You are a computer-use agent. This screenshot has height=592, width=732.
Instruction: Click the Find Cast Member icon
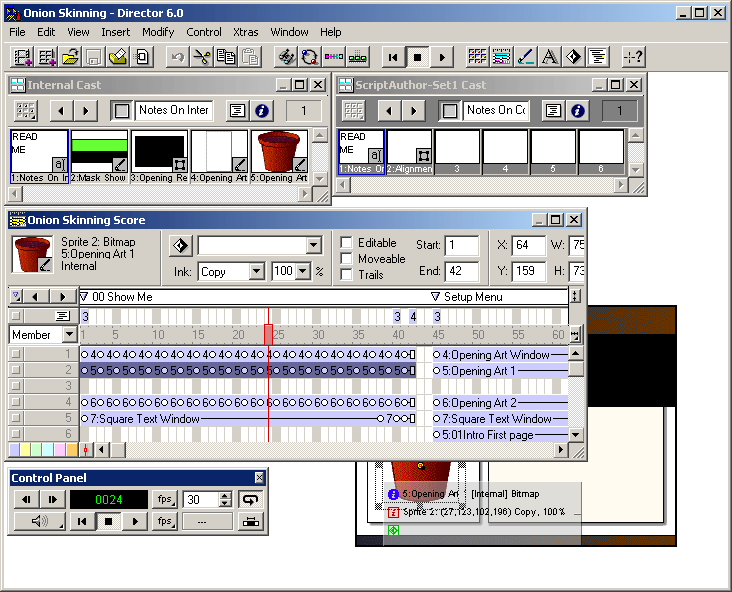click(286, 57)
